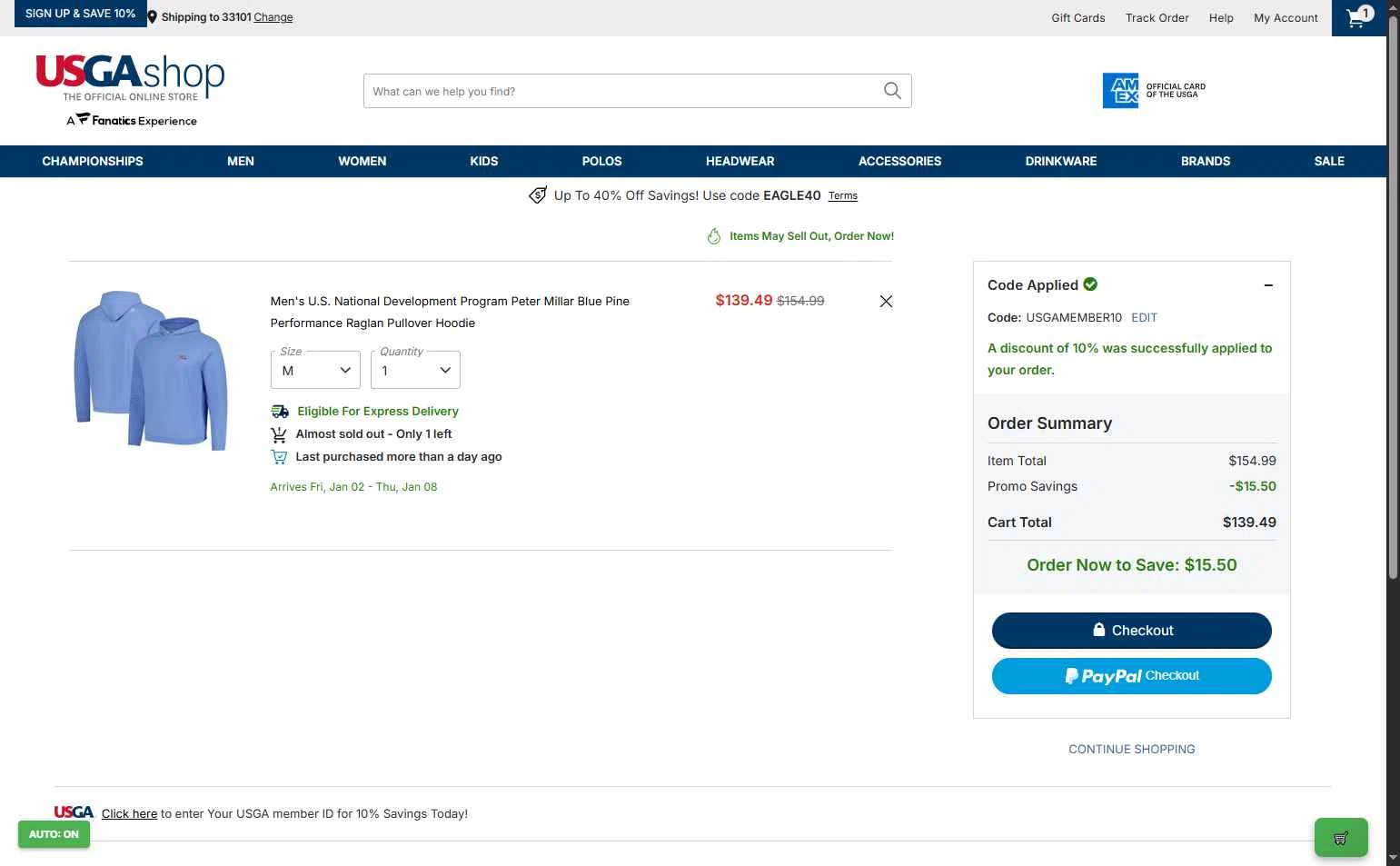Click the American Express official card logo
The image size is (1400, 866).
1154,91
